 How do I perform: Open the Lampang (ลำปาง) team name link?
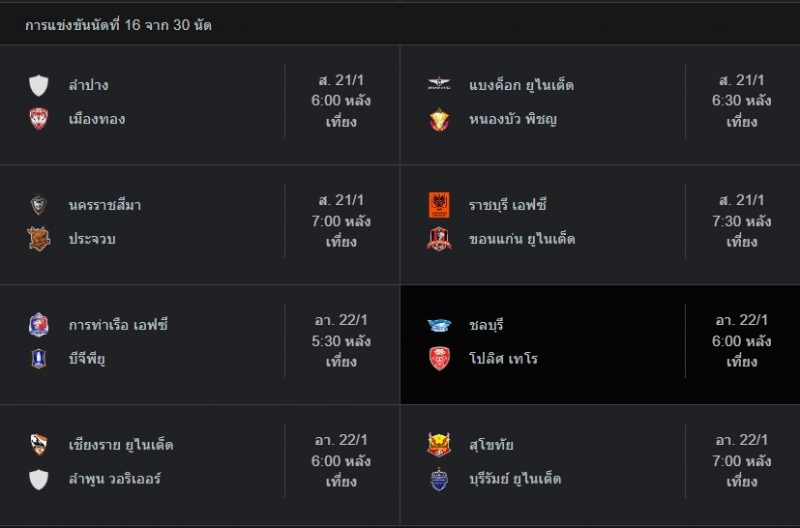(88, 85)
